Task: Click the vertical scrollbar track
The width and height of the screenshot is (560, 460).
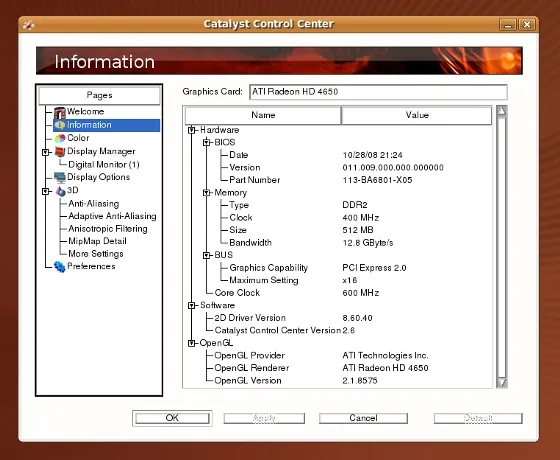Action: click(x=502, y=247)
